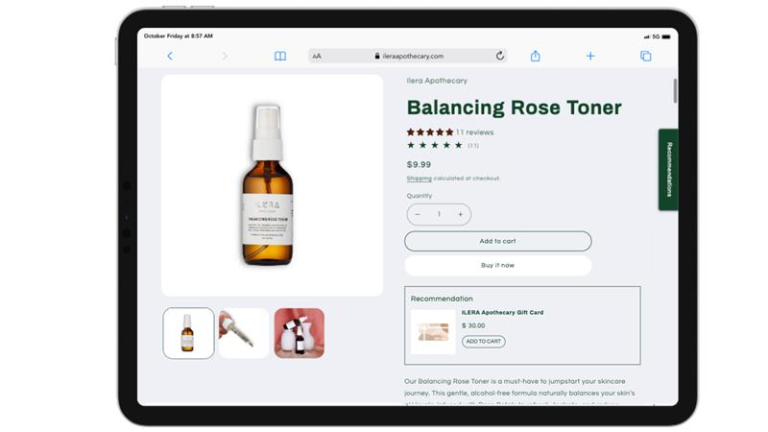Open the green Recommendations side tab

point(669,169)
